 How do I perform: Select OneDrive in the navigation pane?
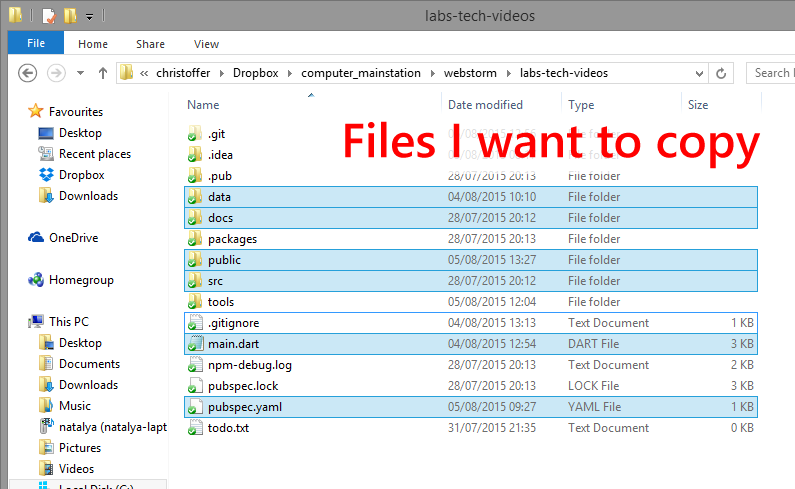pyautogui.click(x=74, y=238)
